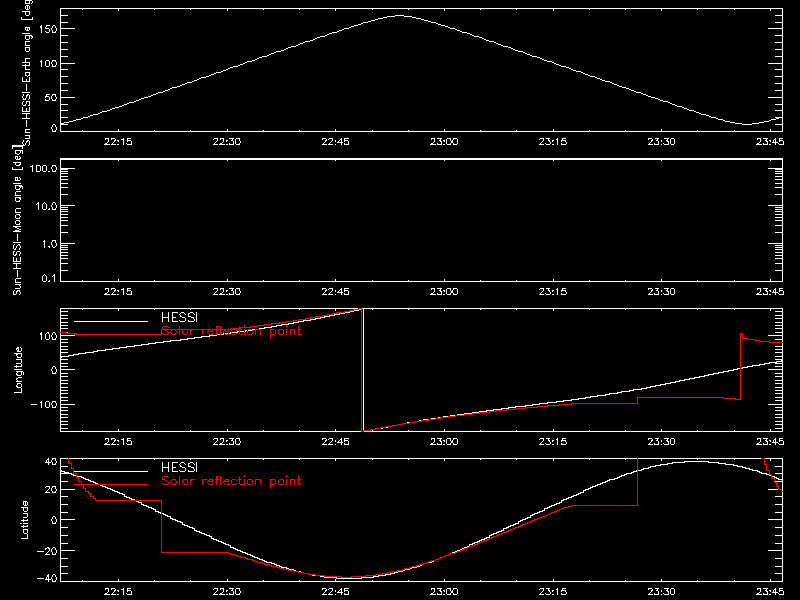Click red legend line in Latitude plot
This screenshot has height=600, width=800.
pyautogui.click(x=111, y=485)
